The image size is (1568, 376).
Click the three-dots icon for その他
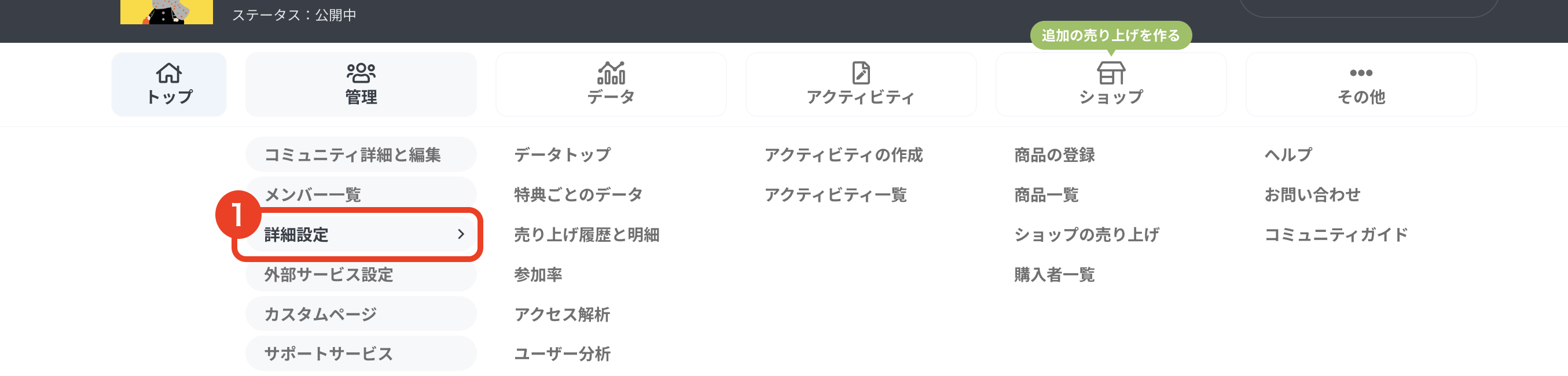[1360, 73]
